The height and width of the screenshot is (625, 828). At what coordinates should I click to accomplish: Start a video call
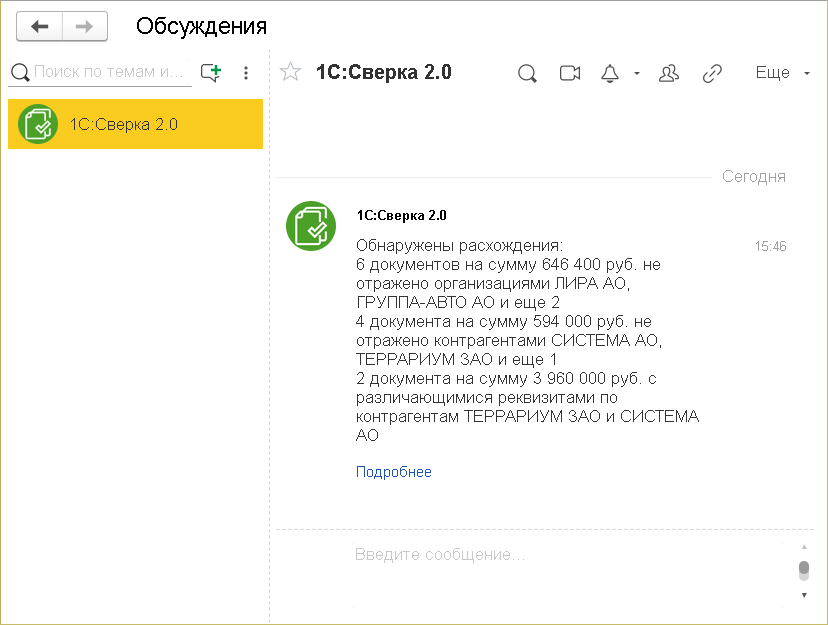570,73
